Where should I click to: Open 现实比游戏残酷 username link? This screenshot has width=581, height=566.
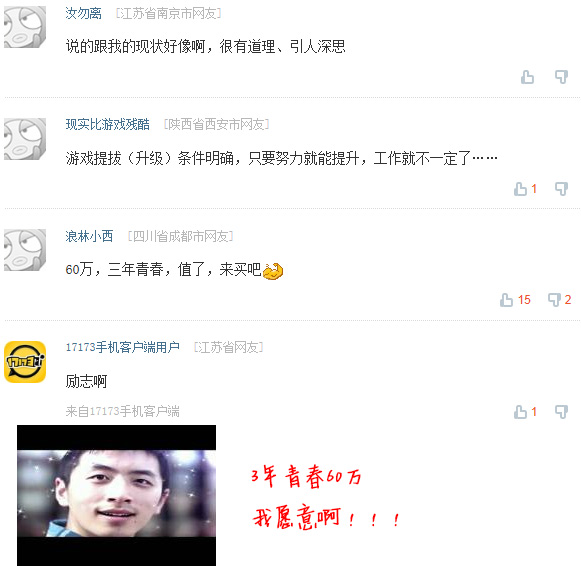(x=107, y=124)
